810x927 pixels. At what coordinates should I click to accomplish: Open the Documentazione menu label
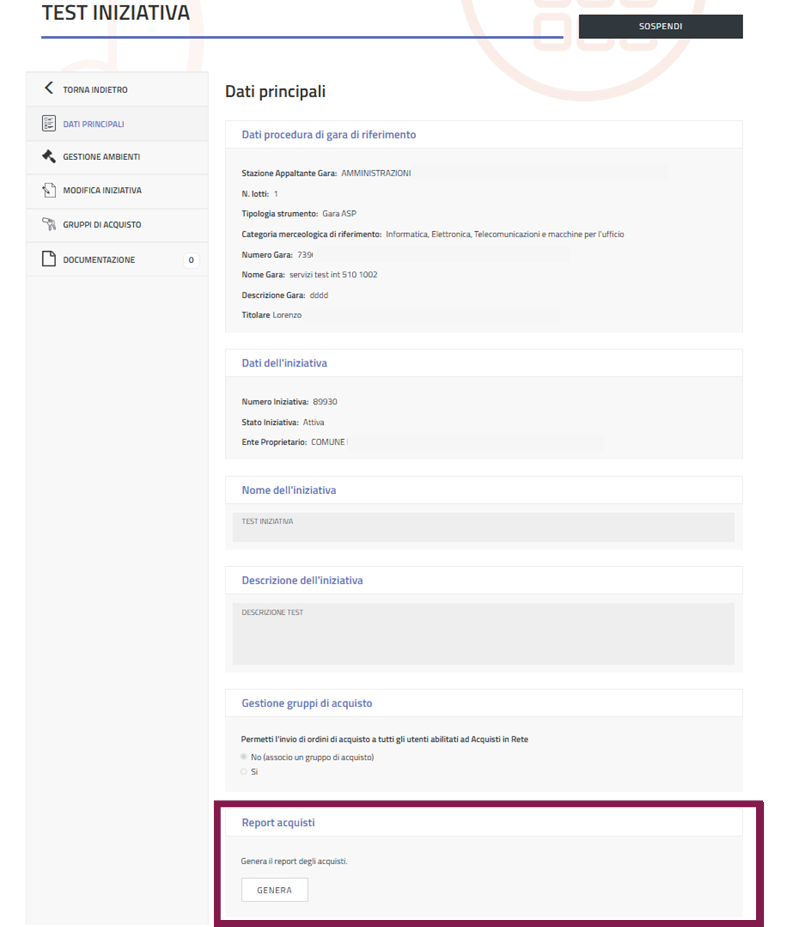click(99, 260)
